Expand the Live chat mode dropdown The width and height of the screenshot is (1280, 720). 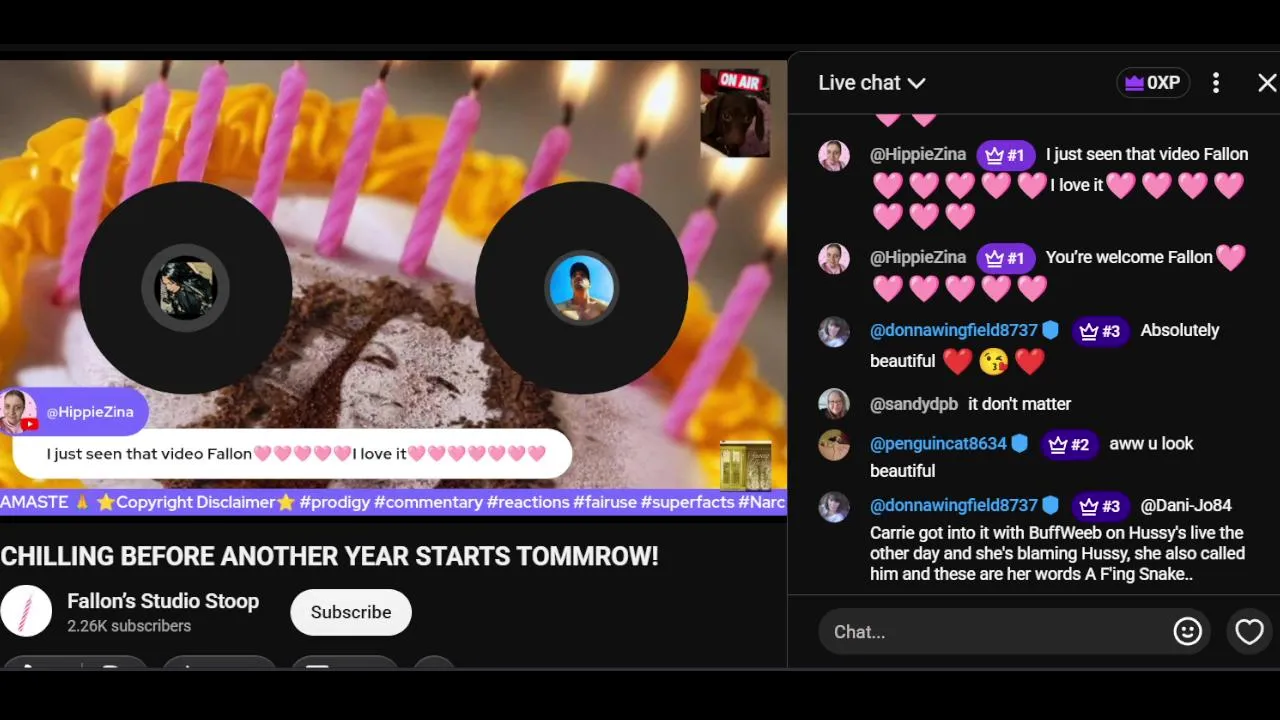pyautogui.click(x=872, y=83)
